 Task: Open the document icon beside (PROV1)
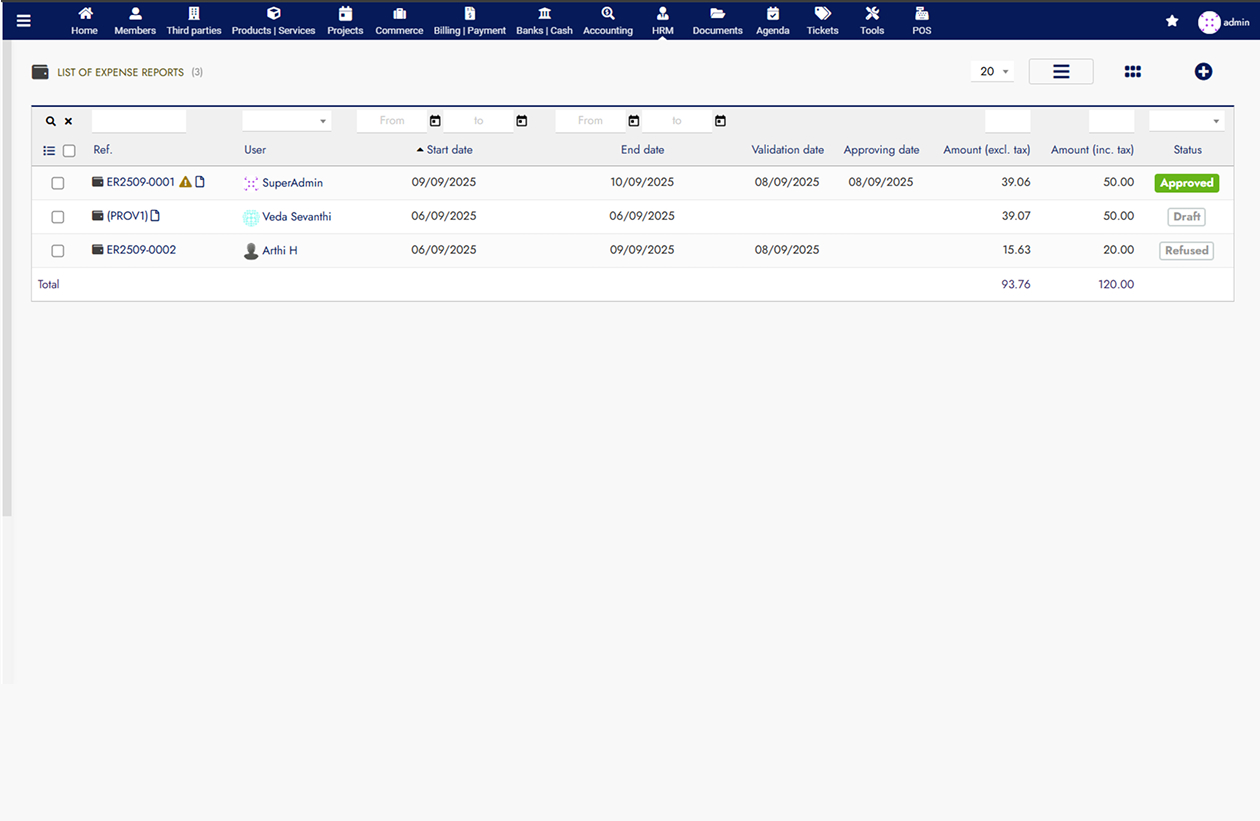click(x=155, y=216)
